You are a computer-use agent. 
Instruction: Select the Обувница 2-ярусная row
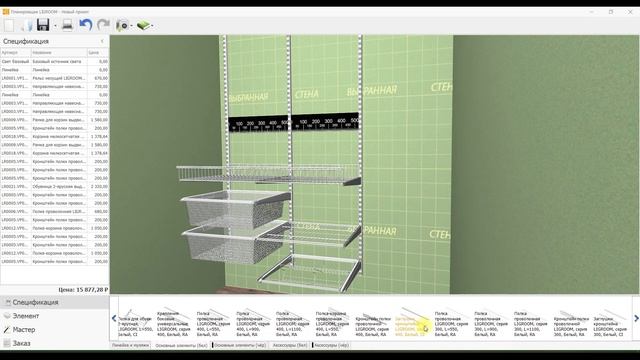[55, 187]
